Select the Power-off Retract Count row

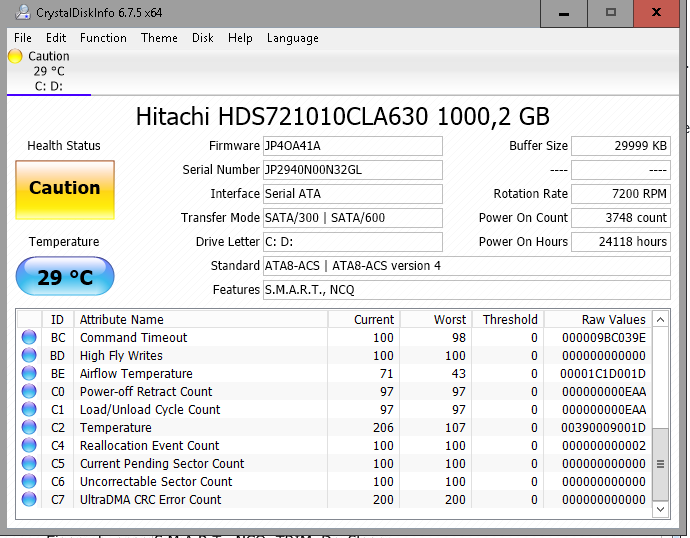coord(334,392)
